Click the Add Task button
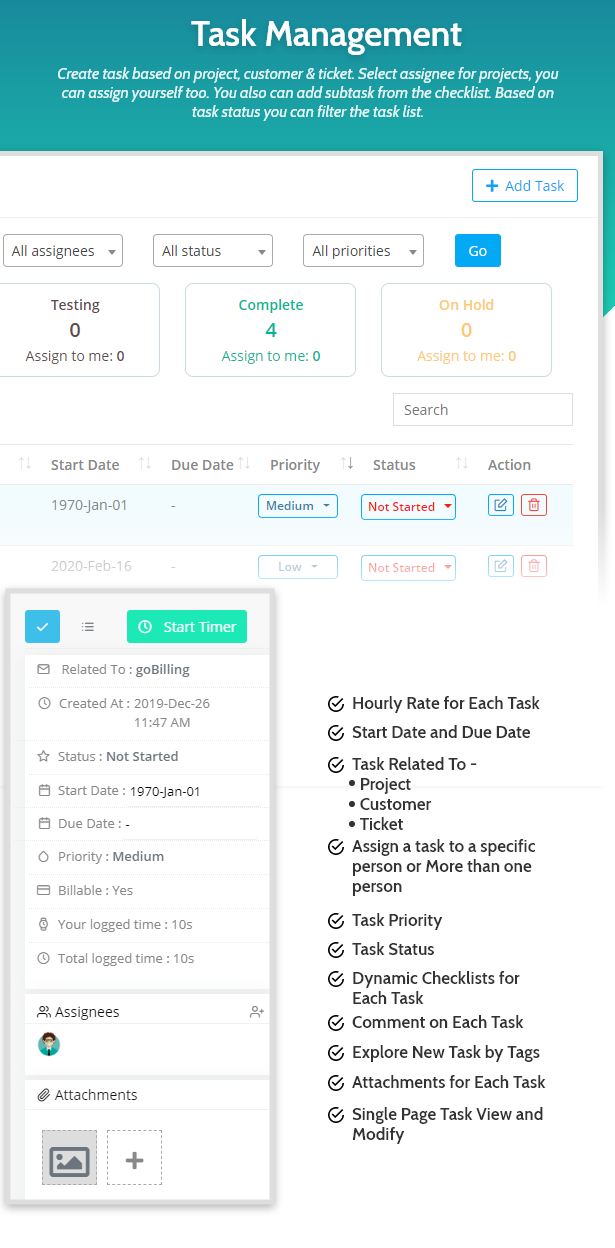 point(524,186)
